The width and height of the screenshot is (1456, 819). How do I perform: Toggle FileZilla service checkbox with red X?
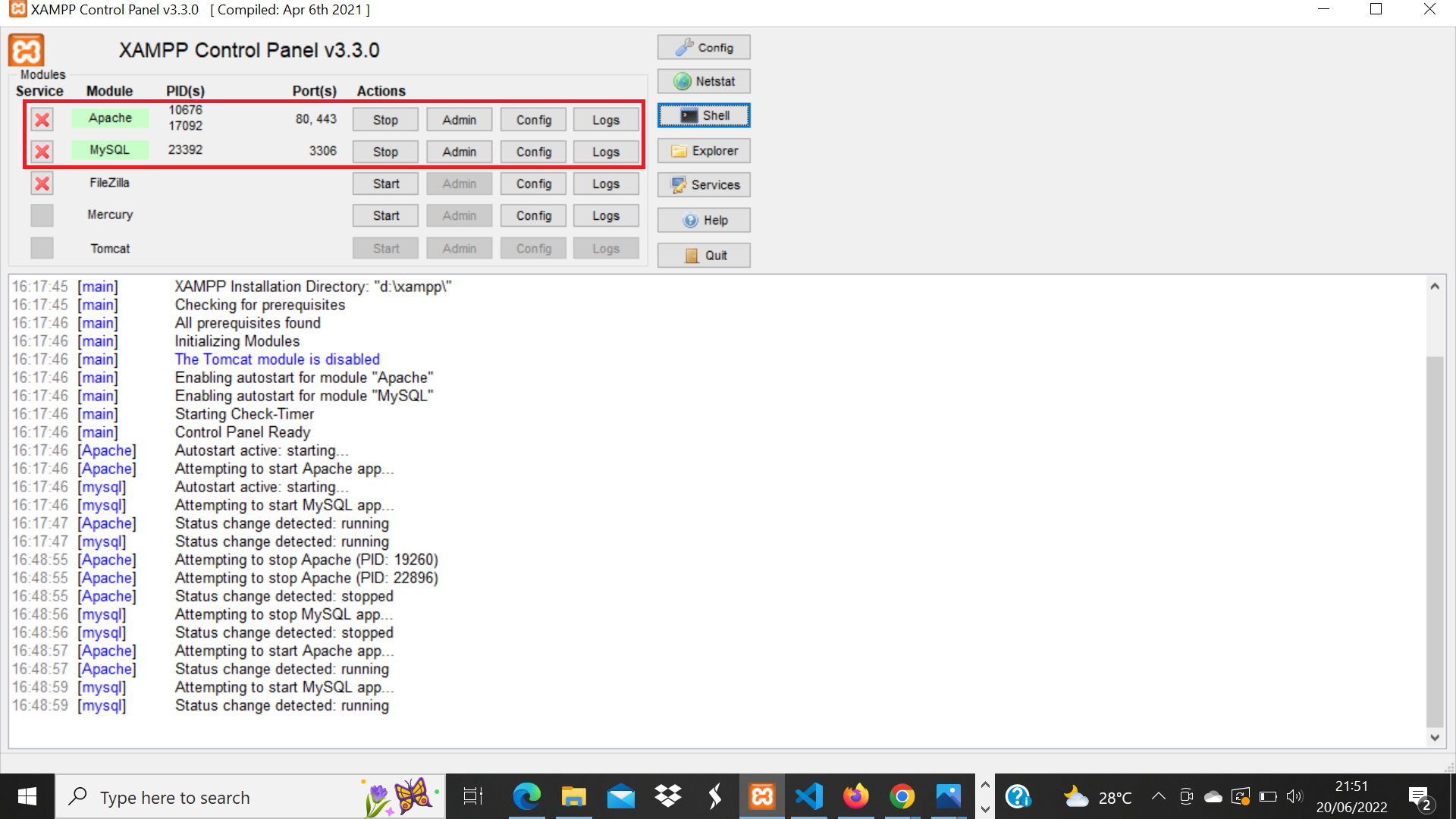coord(42,184)
